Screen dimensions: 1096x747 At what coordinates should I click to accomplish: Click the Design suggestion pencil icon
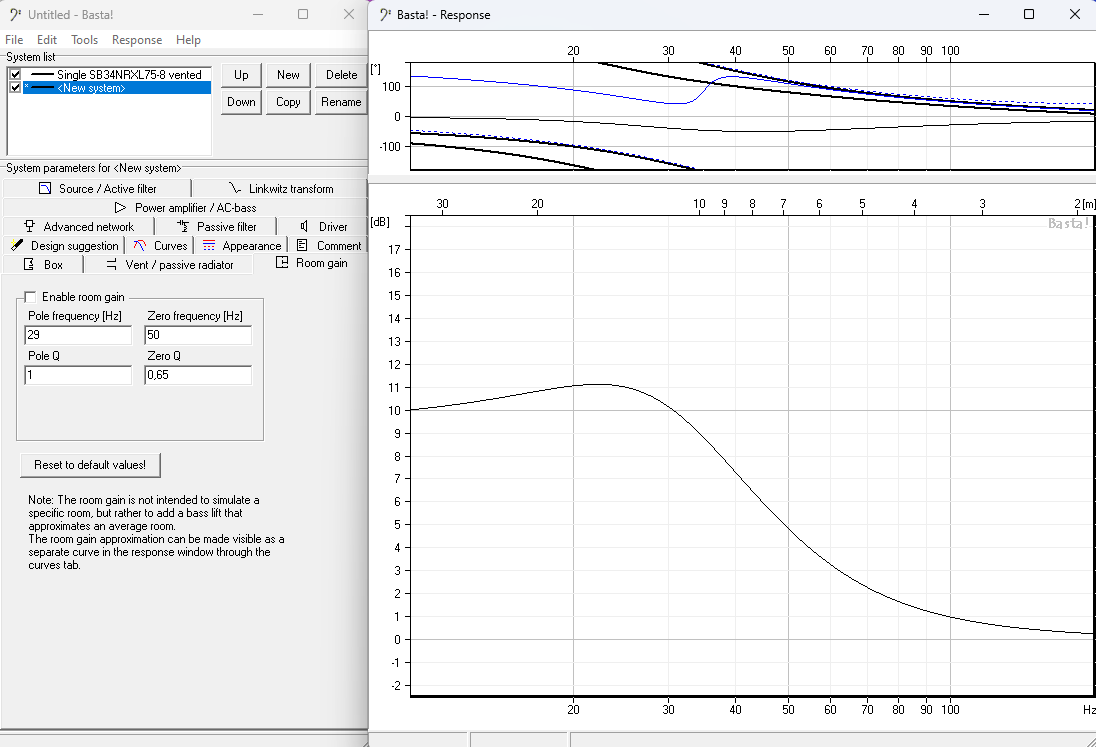(x=16, y=245)
